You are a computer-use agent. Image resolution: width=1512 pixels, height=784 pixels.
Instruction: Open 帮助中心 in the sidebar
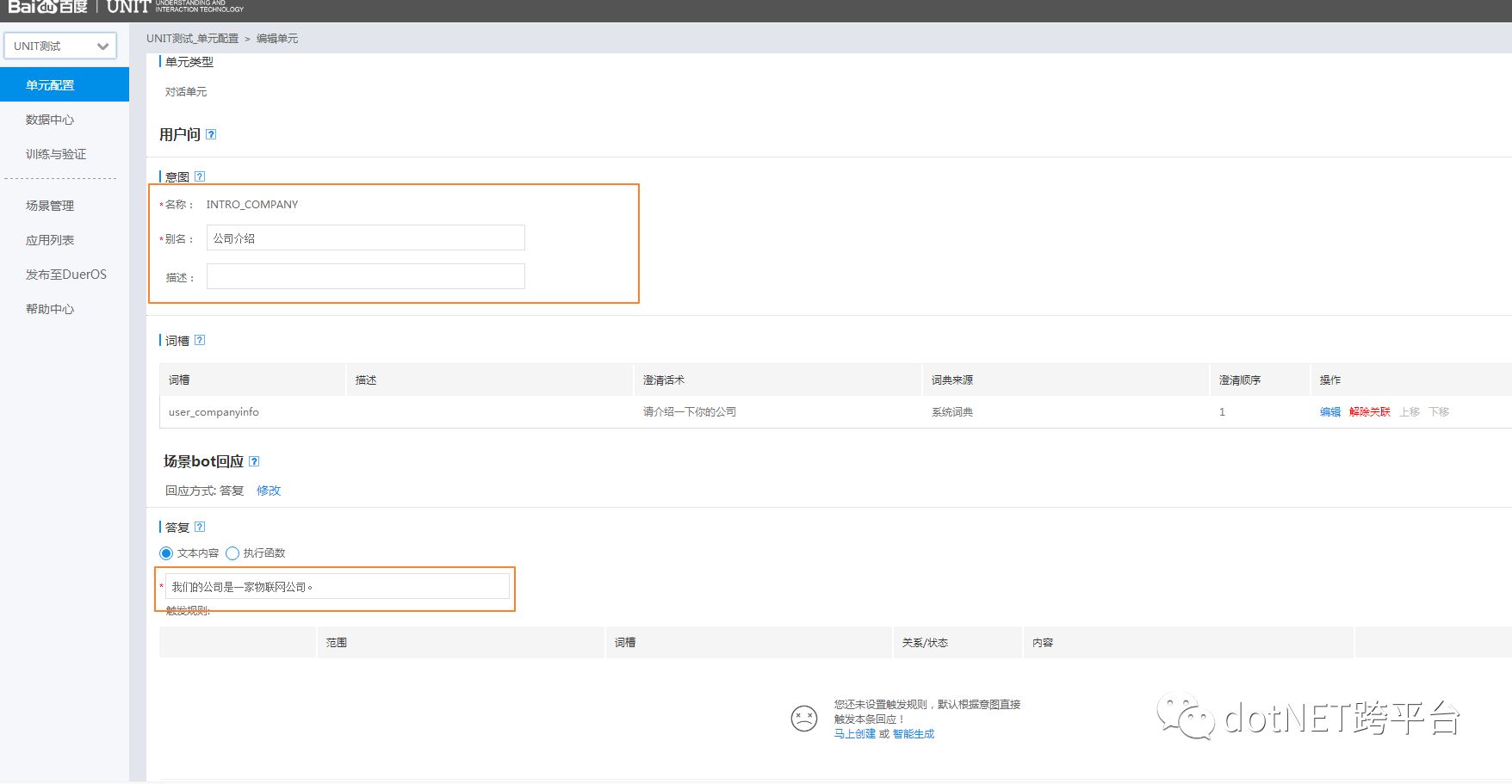(50, 309)
